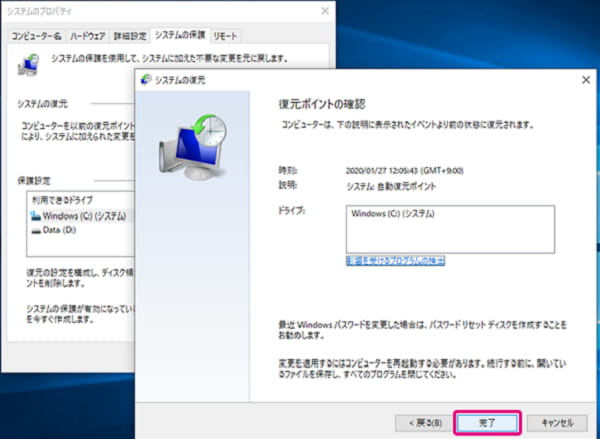This screenshot has width=600, height=439.
Task: Click the システムの保護 tab
Action: click(181, 36)
